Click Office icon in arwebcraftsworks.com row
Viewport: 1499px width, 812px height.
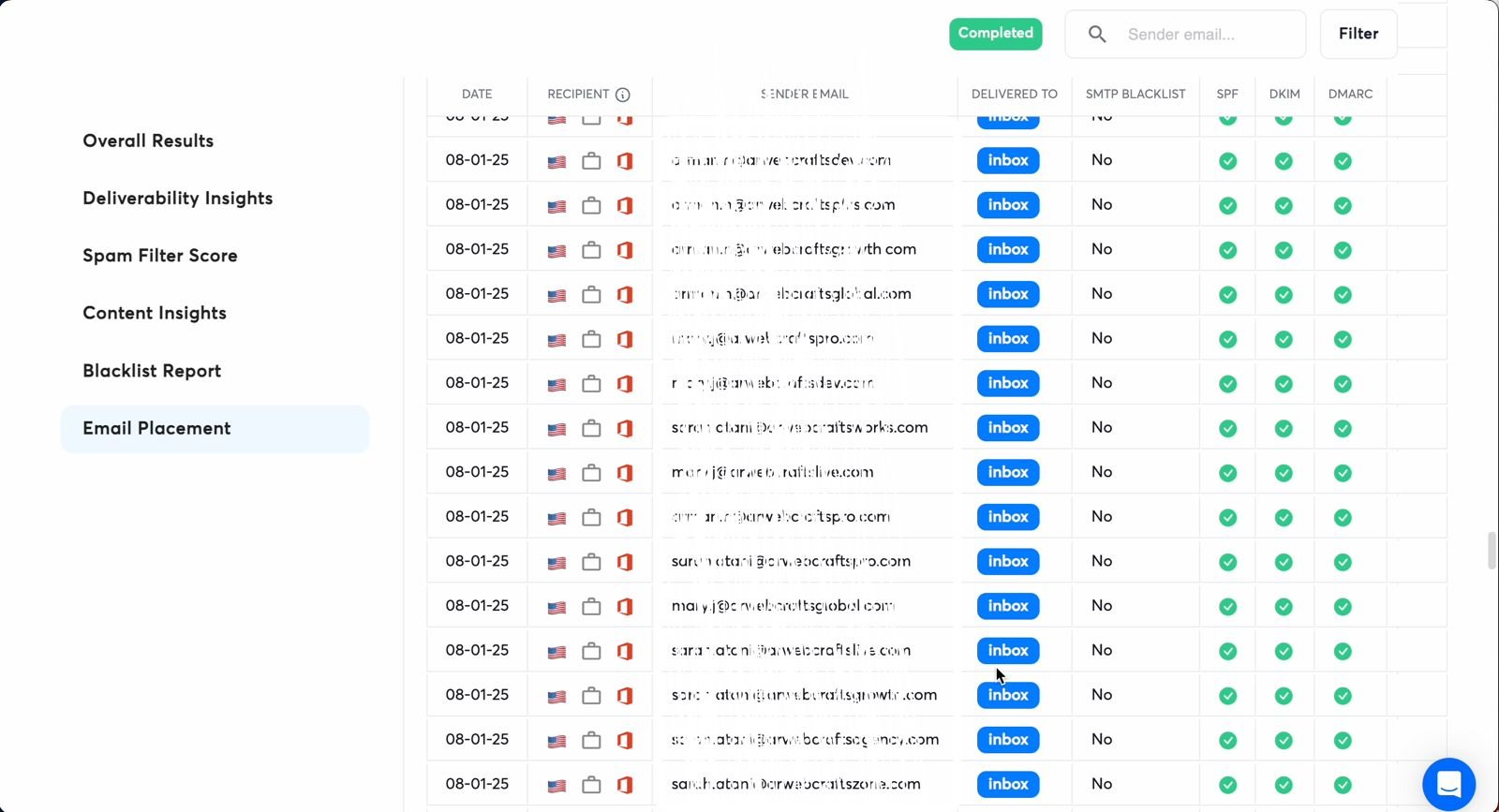click(625, 428)
